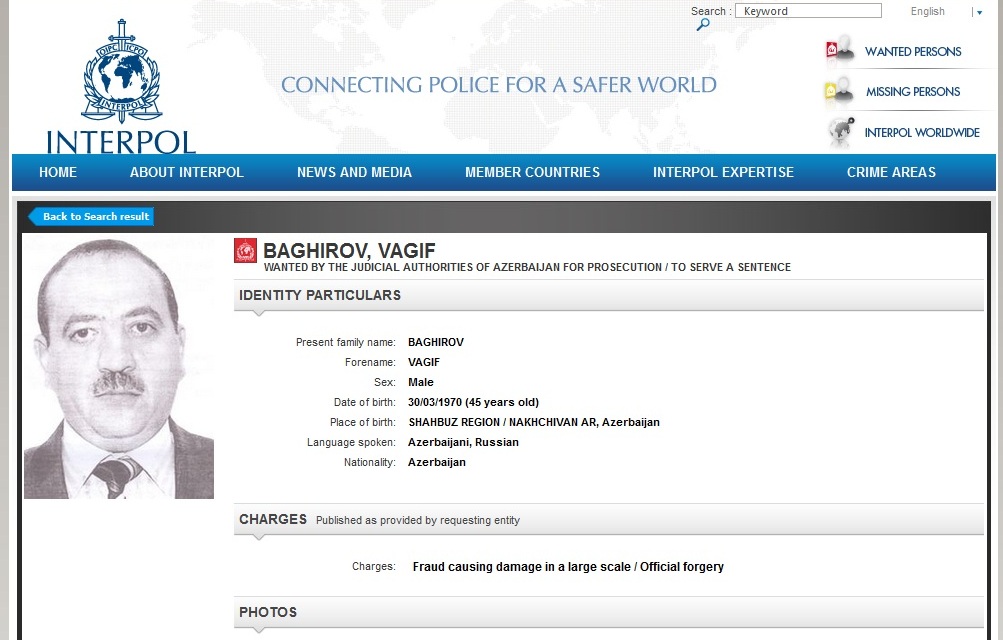The image size is (1003, 640).
Task: Click the nationality value Azerbaijan
Action: tap(437, 462)
